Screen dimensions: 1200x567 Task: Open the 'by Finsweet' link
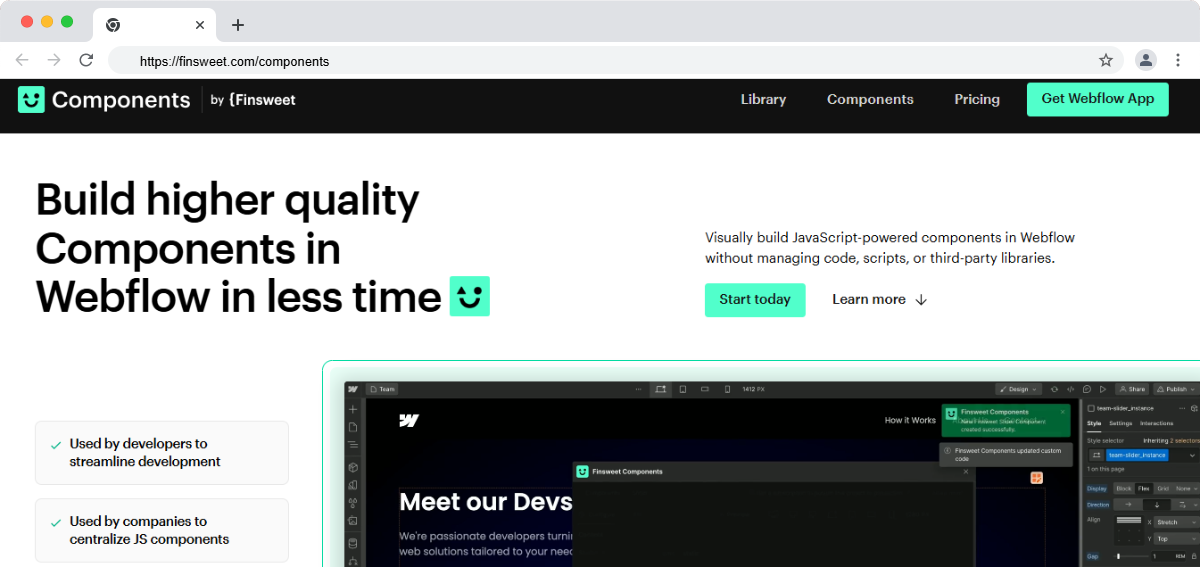click(253, 100)
